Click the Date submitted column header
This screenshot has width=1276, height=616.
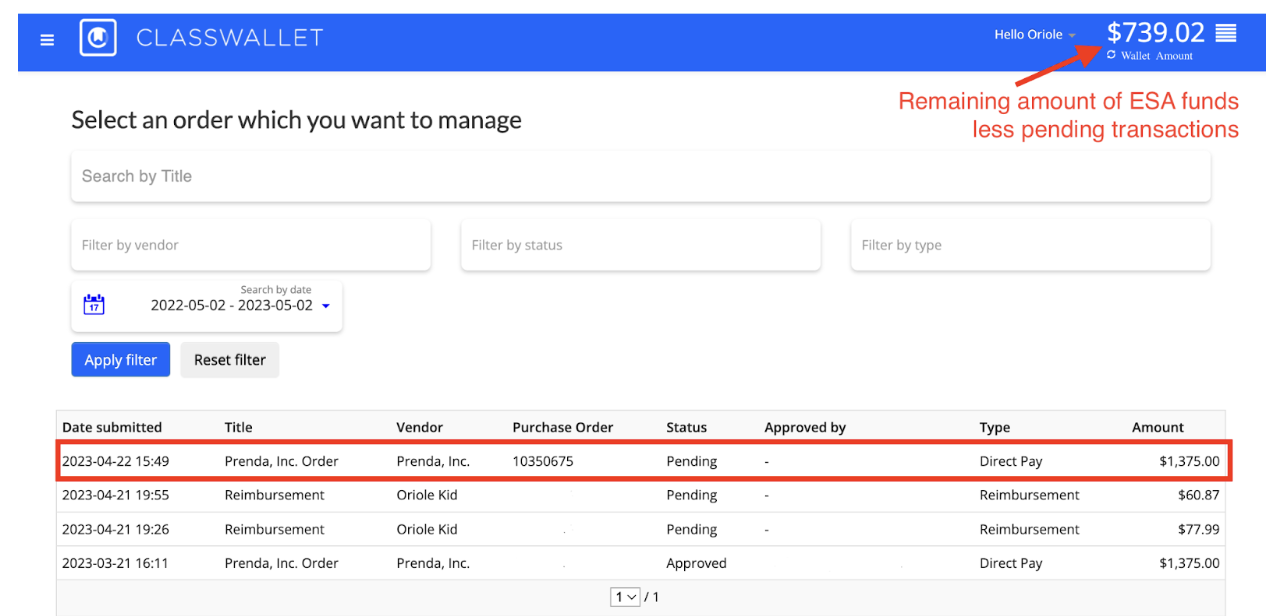pos(112,427)
